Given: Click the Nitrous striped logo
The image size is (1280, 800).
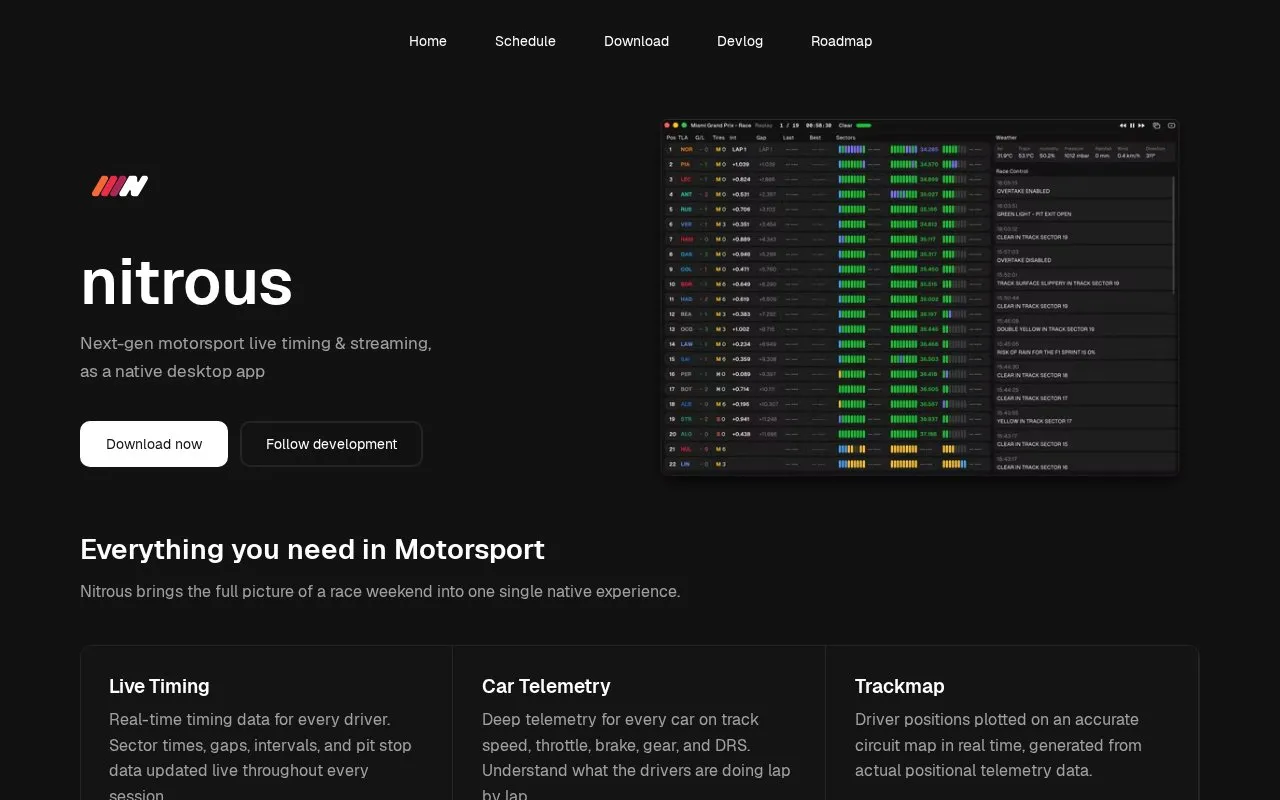Looking at the screenshot, I should (x=120, y=186).
